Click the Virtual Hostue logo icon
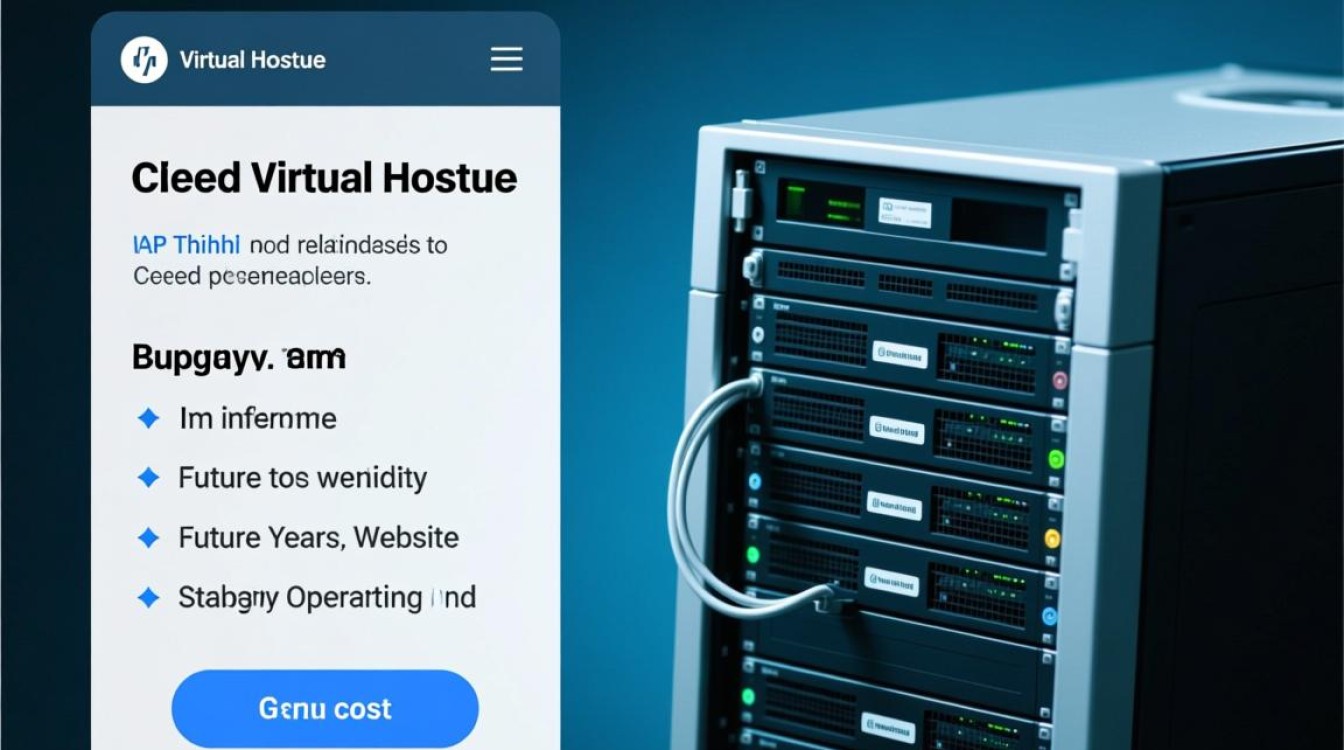 pyautogui.click(x=144, y=60)
